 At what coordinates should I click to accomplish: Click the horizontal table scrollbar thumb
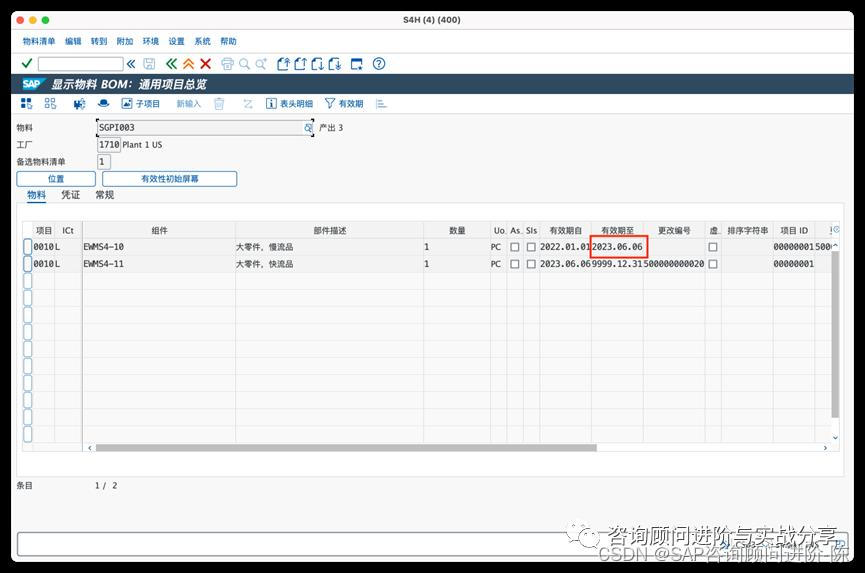click(346, 448)
